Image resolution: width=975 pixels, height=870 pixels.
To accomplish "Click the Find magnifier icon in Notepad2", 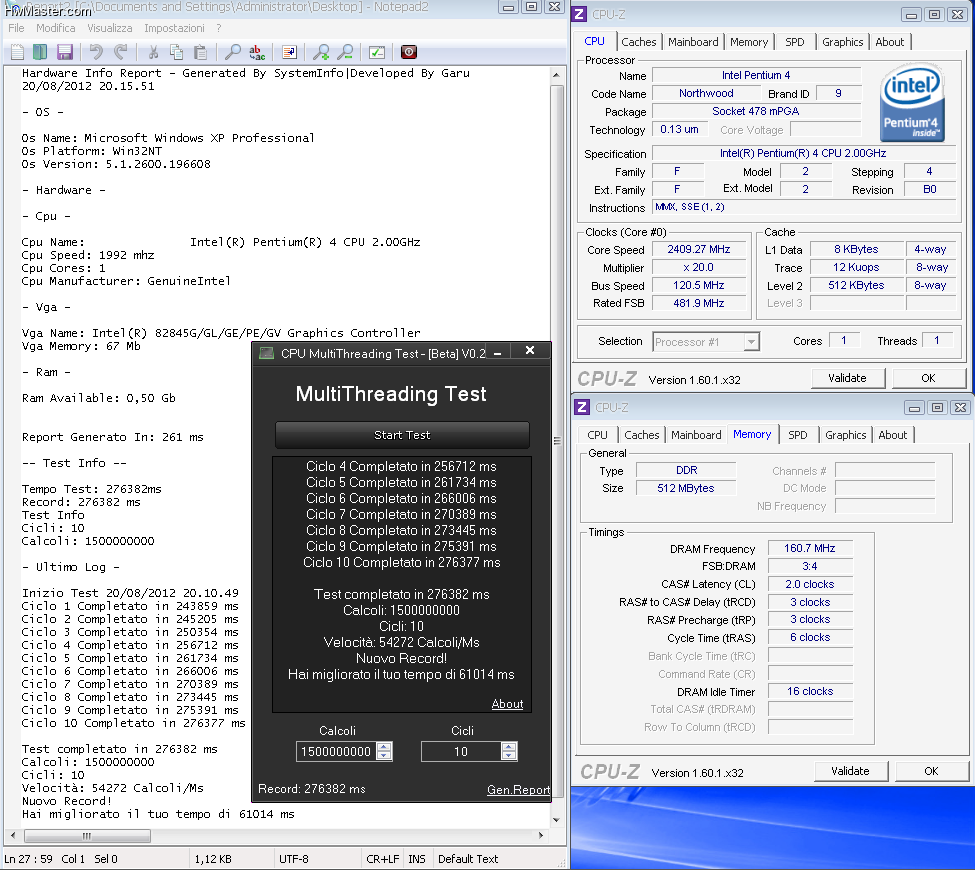I will pyautogui.click(x=232, y=52).
